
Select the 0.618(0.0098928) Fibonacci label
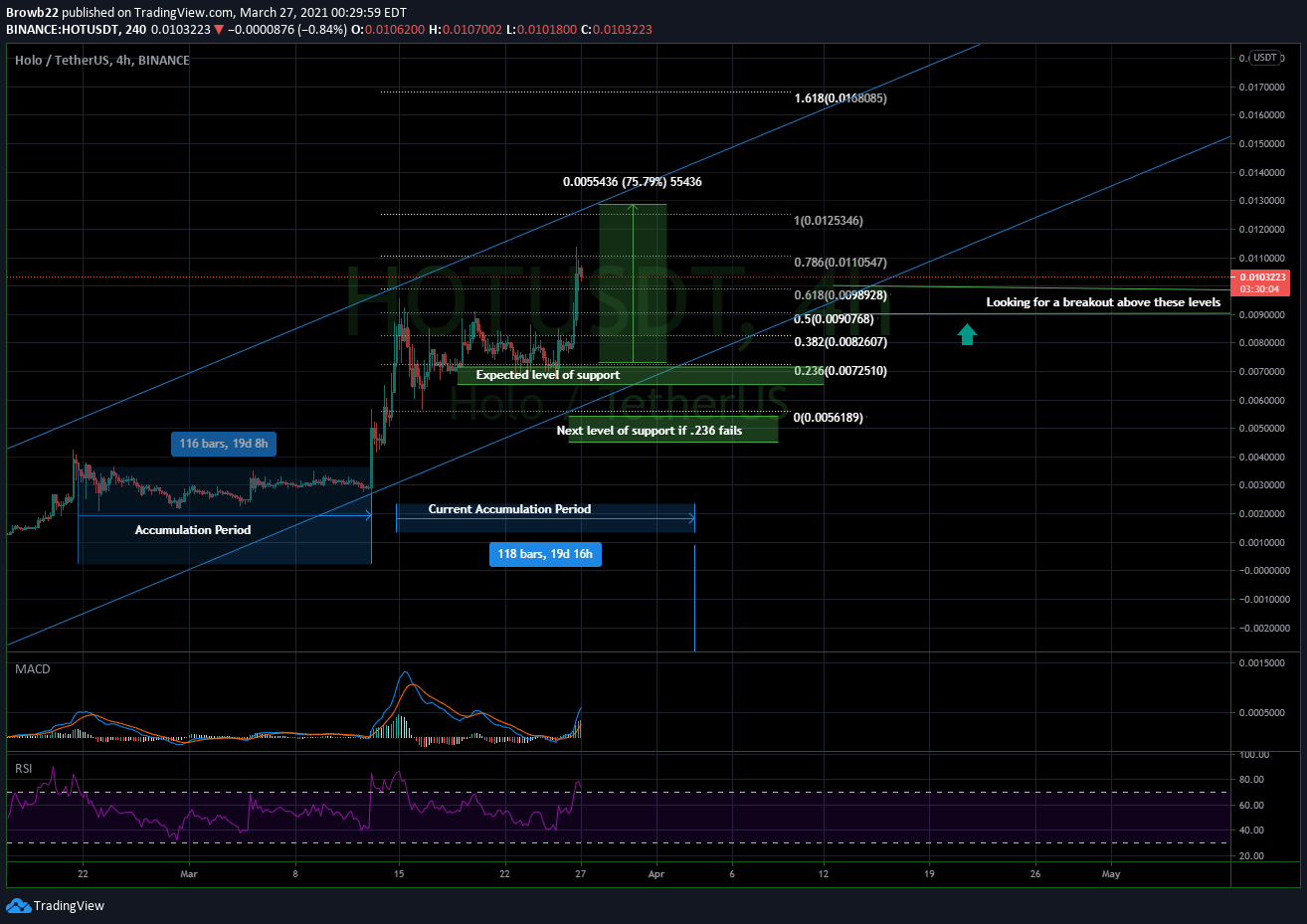(840, 295)
